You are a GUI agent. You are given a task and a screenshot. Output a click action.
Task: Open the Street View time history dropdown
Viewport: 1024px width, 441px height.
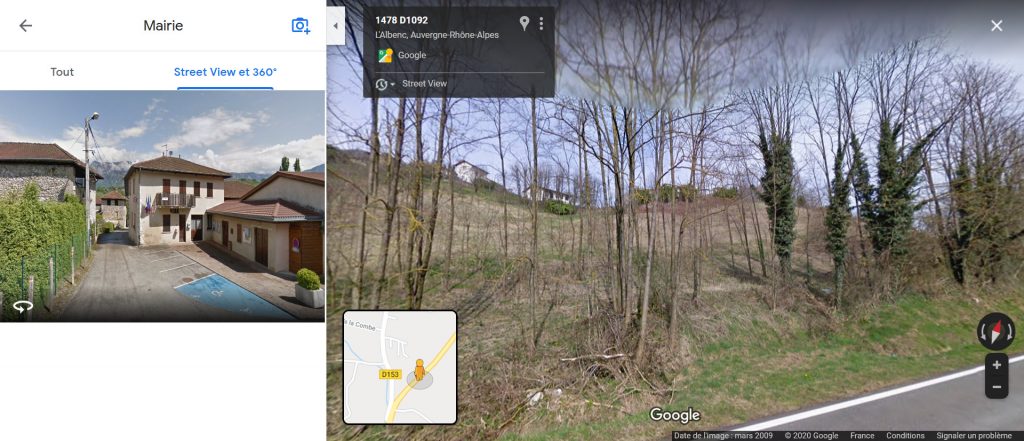pyautogui.click(x=385, y=84)
